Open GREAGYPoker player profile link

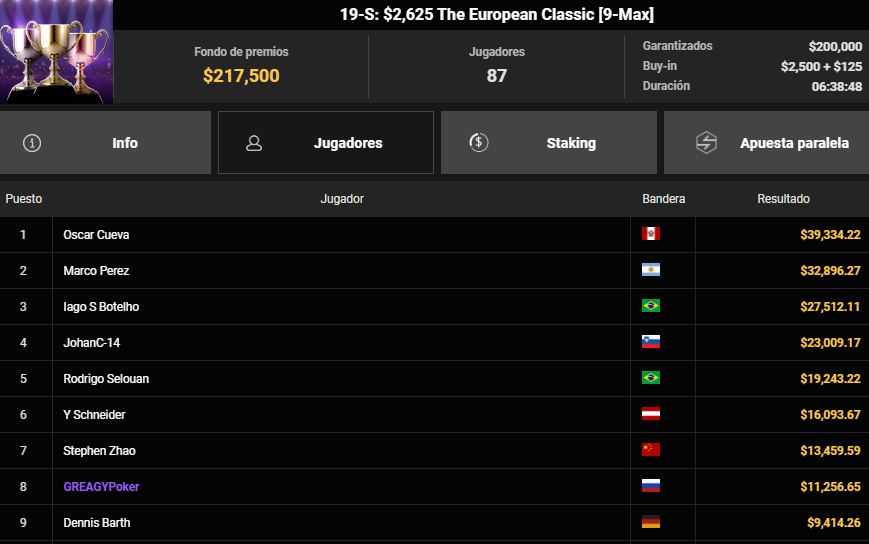tap(101, 486)
